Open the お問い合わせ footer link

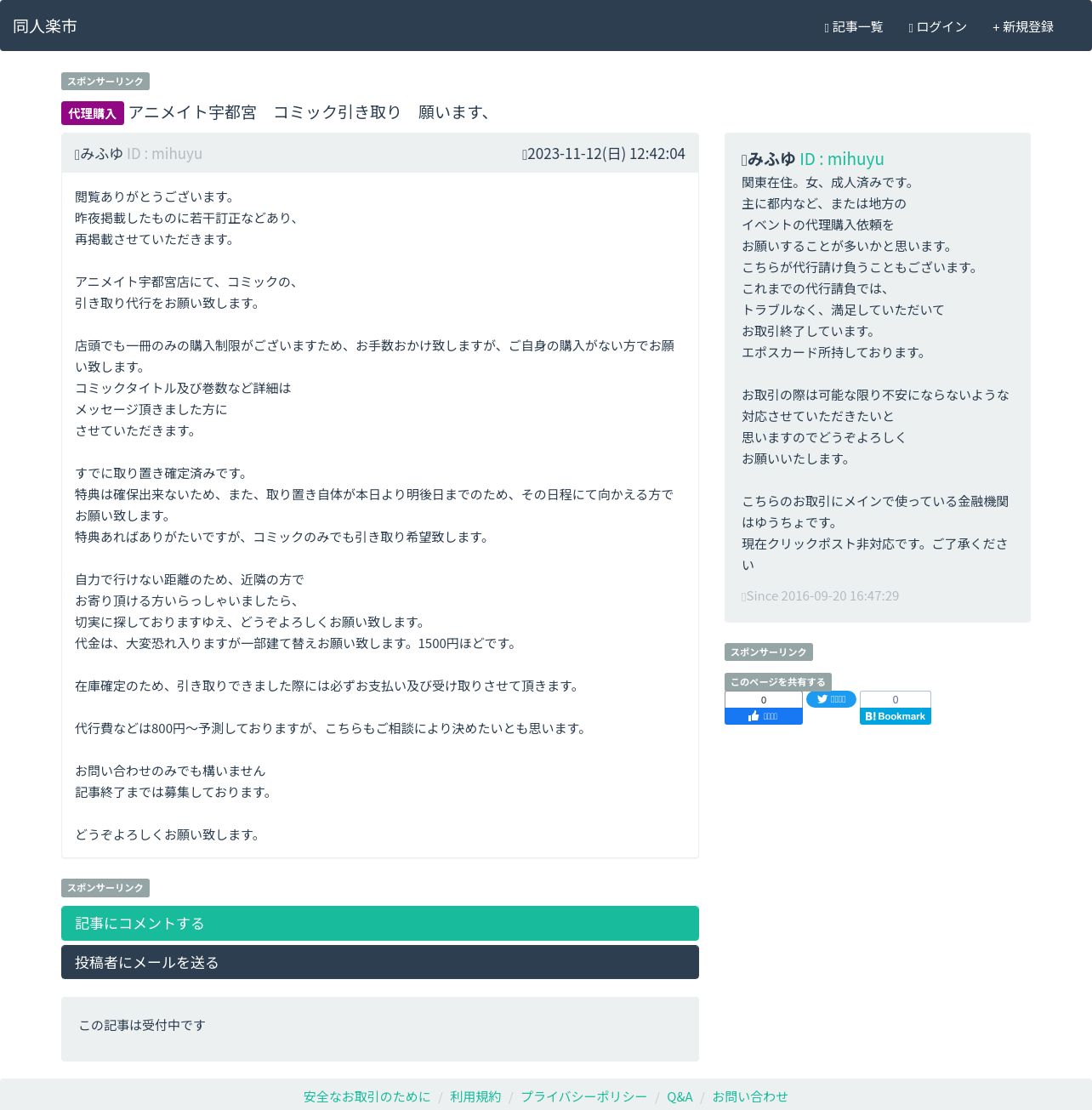pos(750,1096)
